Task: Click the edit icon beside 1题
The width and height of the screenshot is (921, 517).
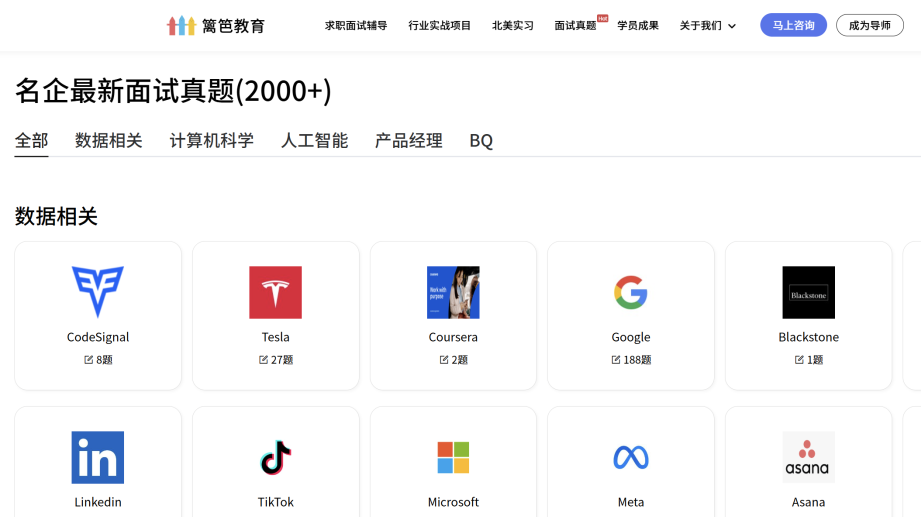Action: 799,360
